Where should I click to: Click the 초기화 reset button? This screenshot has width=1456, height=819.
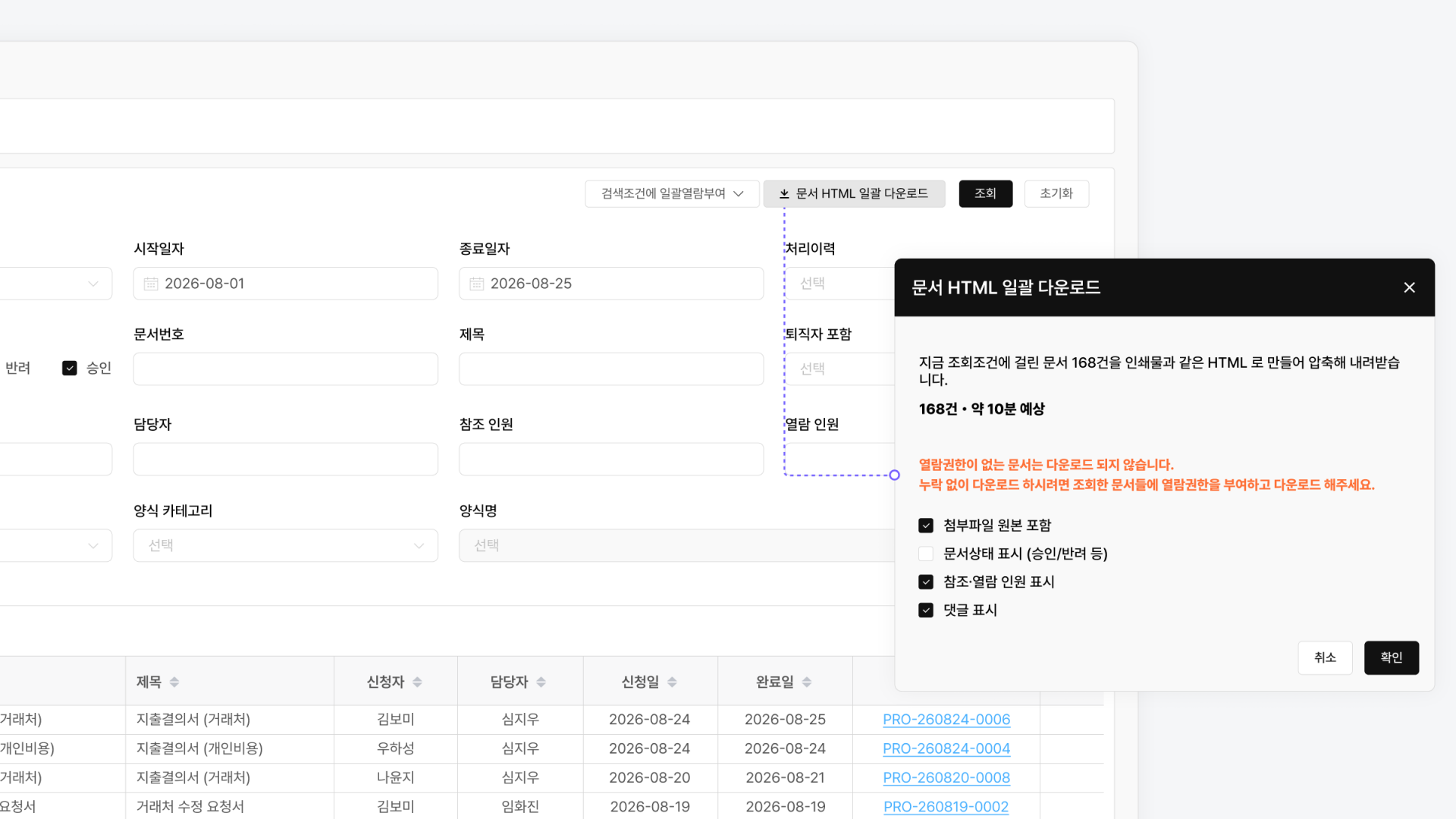point(1056,193)
